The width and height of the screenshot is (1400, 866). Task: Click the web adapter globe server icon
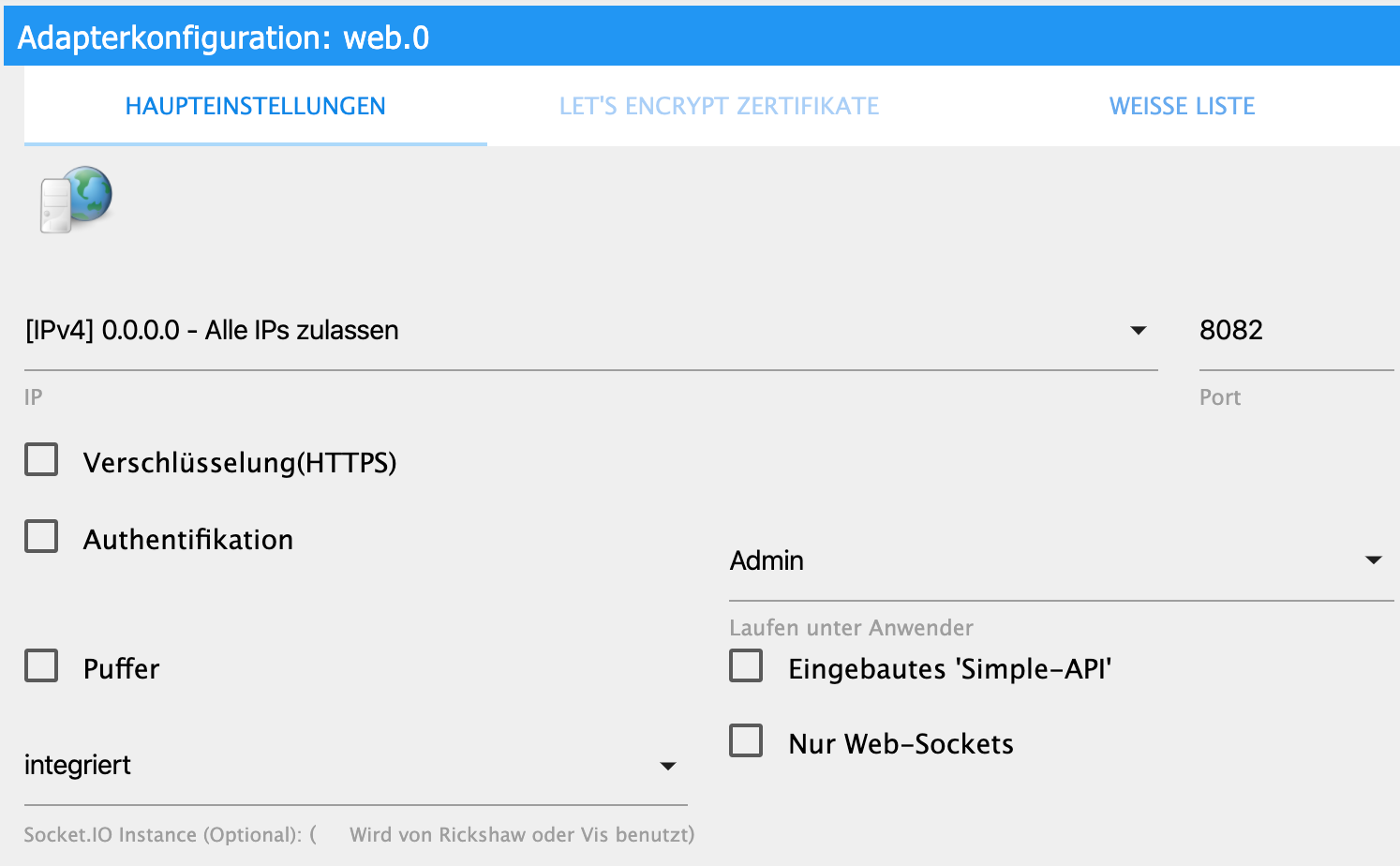(76, 199)
